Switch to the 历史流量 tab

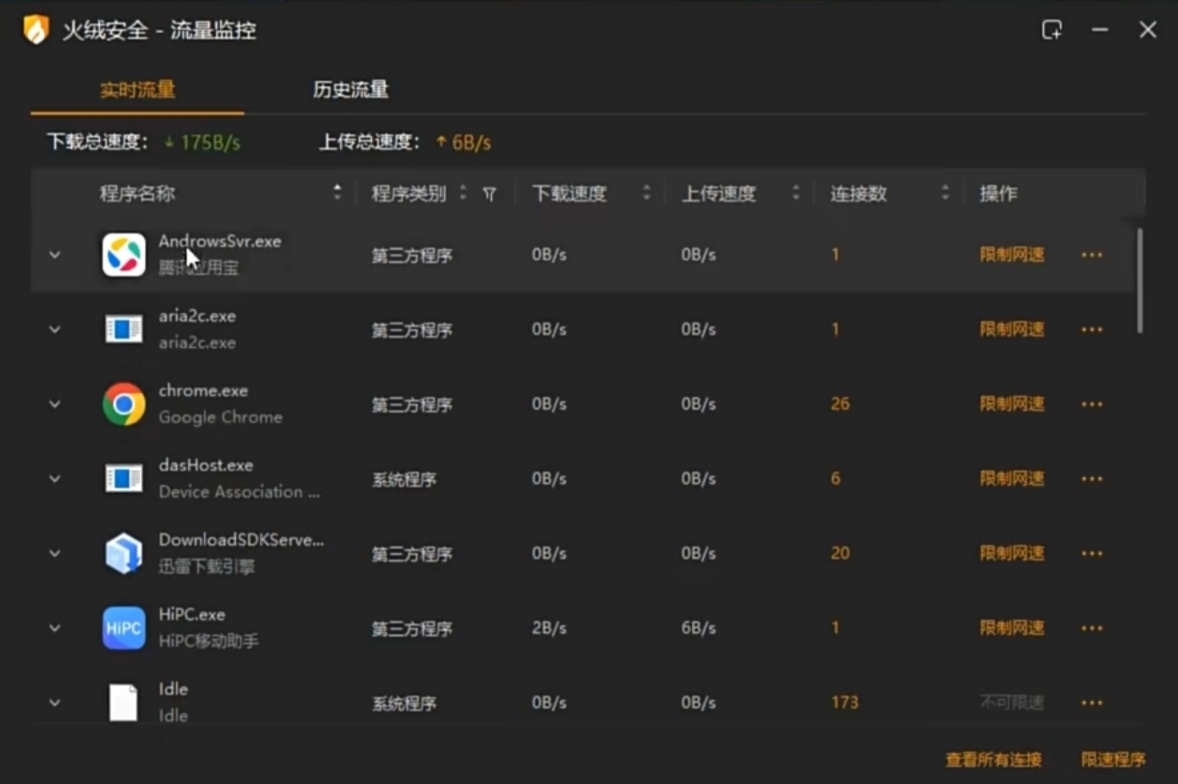(350, 90)
